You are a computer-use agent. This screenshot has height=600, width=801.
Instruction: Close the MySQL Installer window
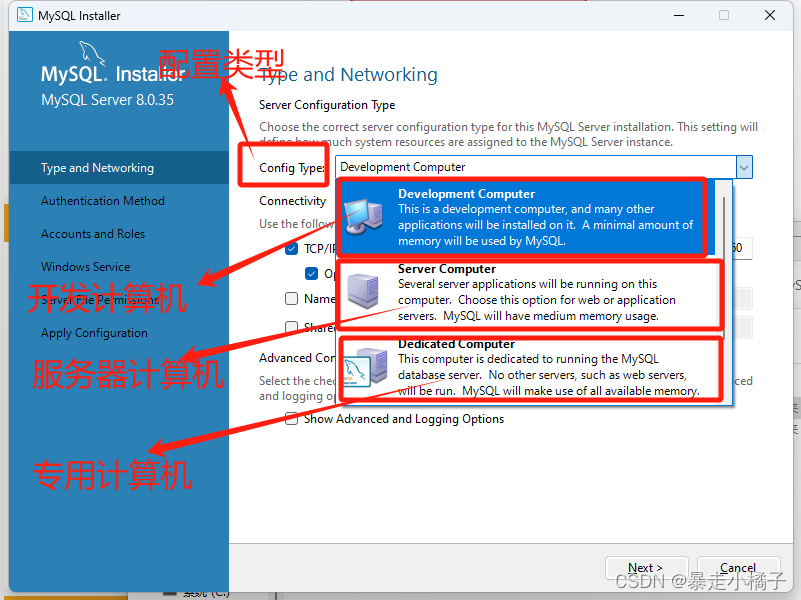770,15
